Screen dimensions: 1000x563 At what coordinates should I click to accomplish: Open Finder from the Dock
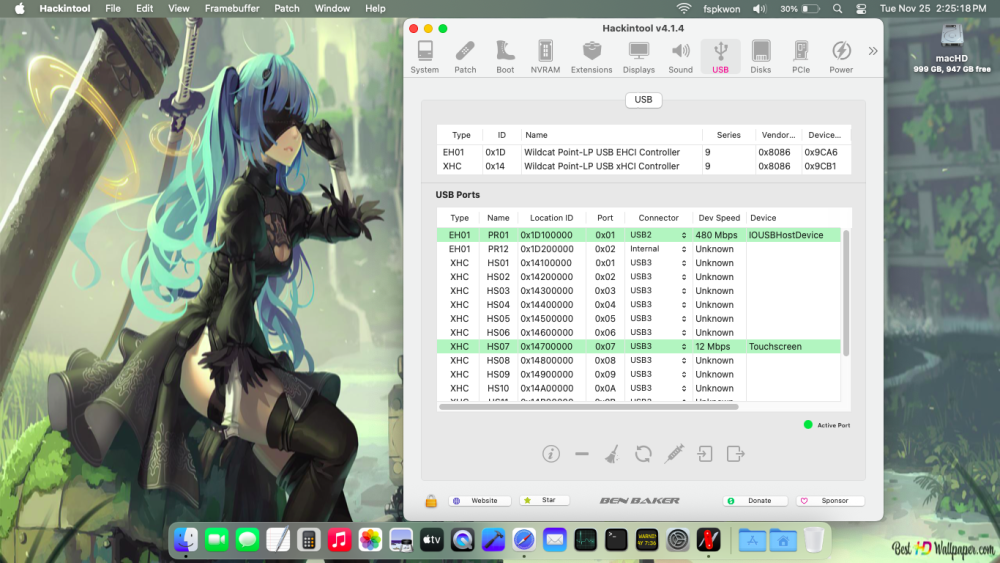click(186, 540)
